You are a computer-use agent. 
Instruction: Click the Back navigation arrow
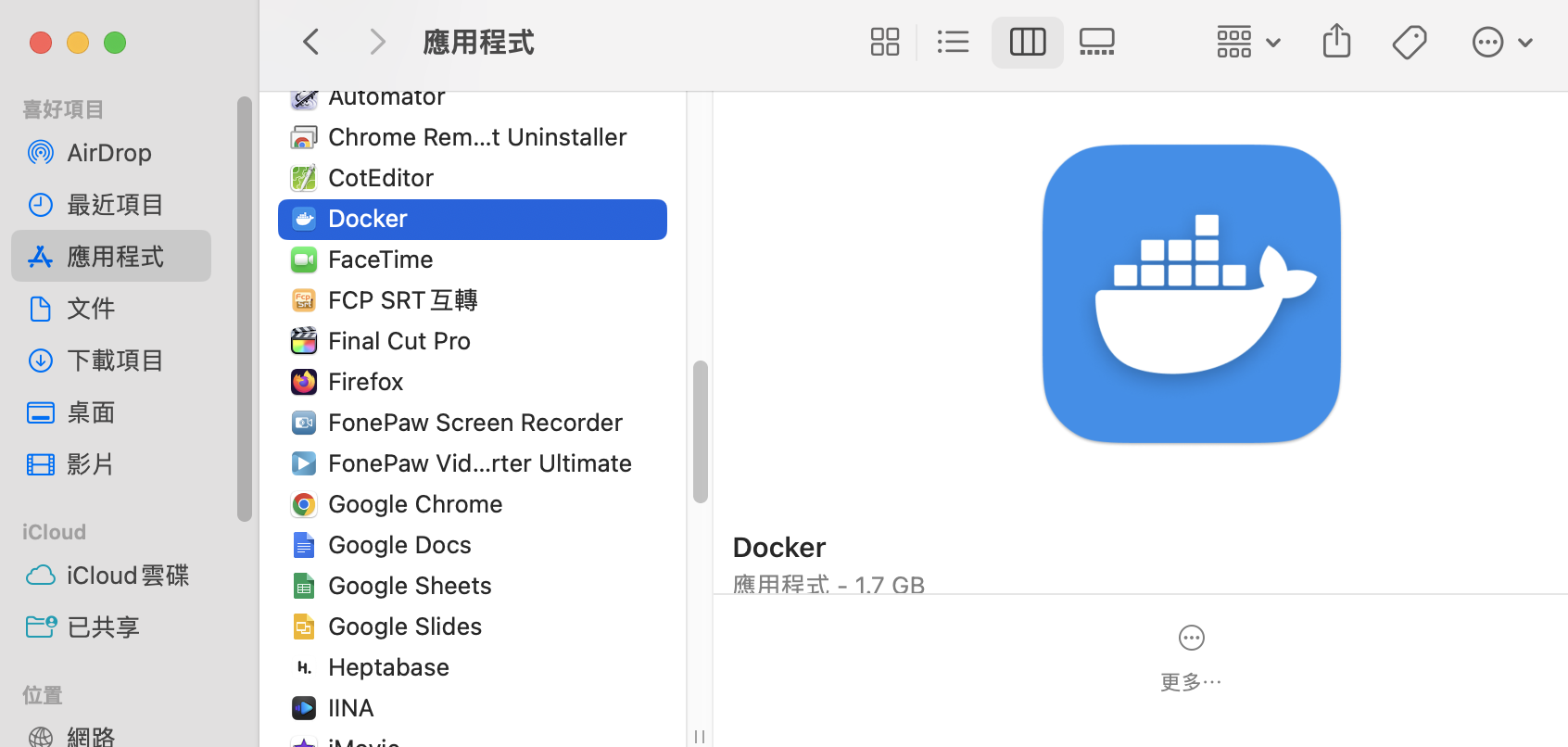[x=311, y=42]
